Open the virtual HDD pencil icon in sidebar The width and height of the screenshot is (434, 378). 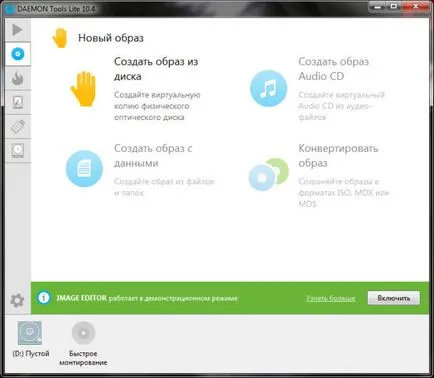[x=18, y=102]
